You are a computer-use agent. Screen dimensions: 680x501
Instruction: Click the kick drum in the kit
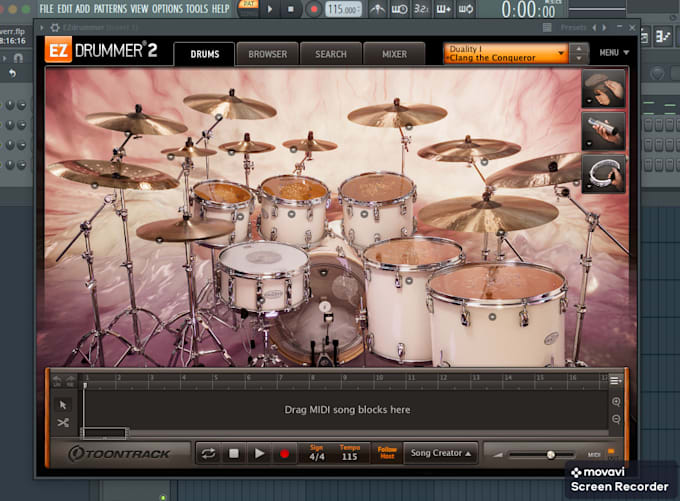[323, 308]
